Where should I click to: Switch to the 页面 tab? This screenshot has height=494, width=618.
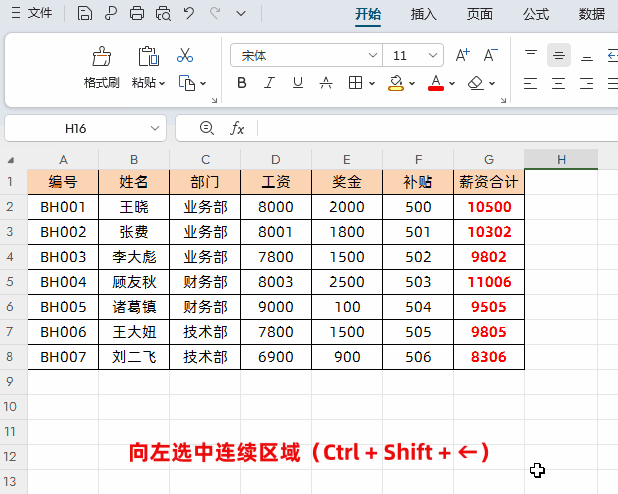coord(480,15)
